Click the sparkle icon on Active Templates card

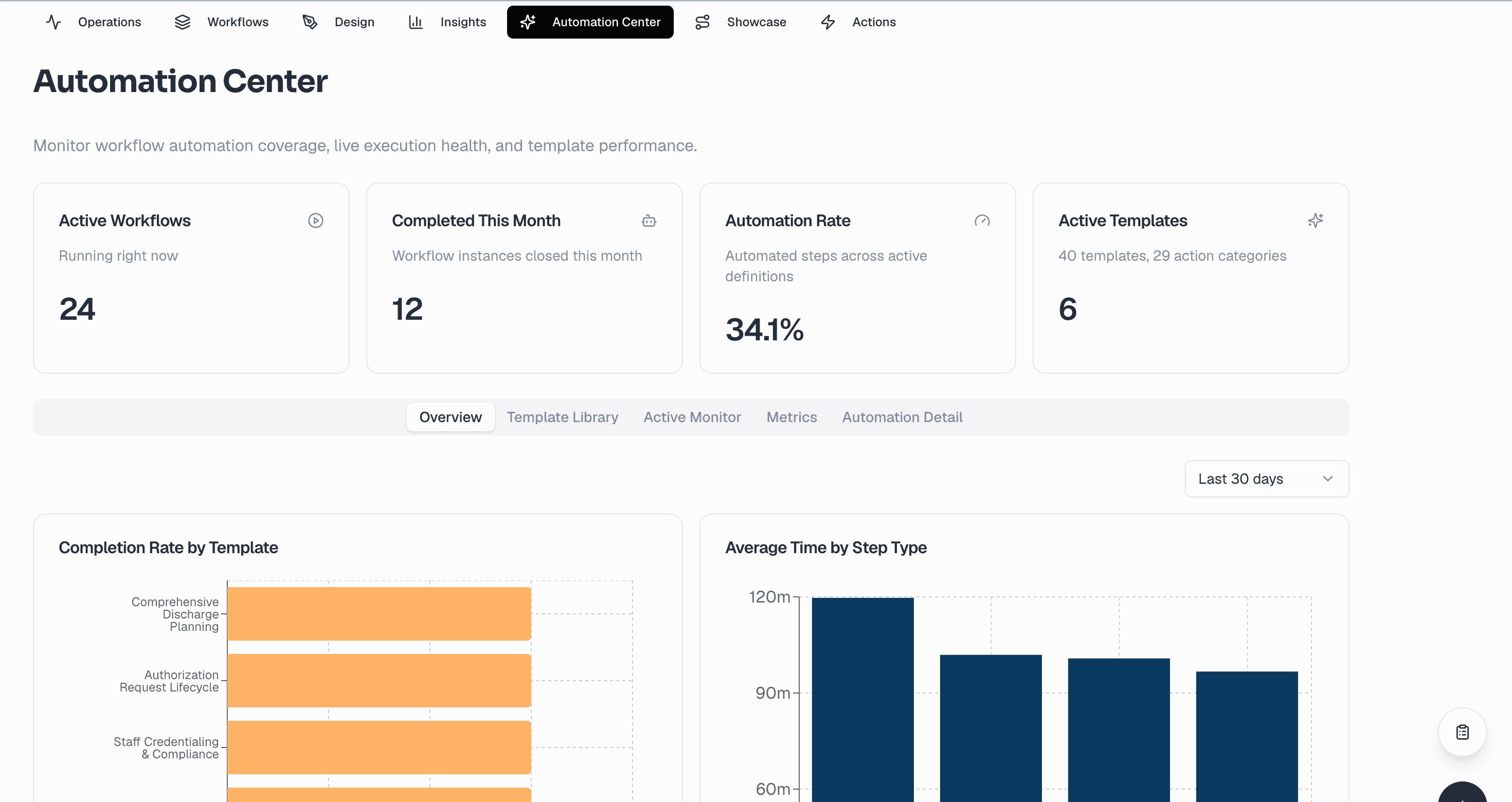click(1316, 221)
